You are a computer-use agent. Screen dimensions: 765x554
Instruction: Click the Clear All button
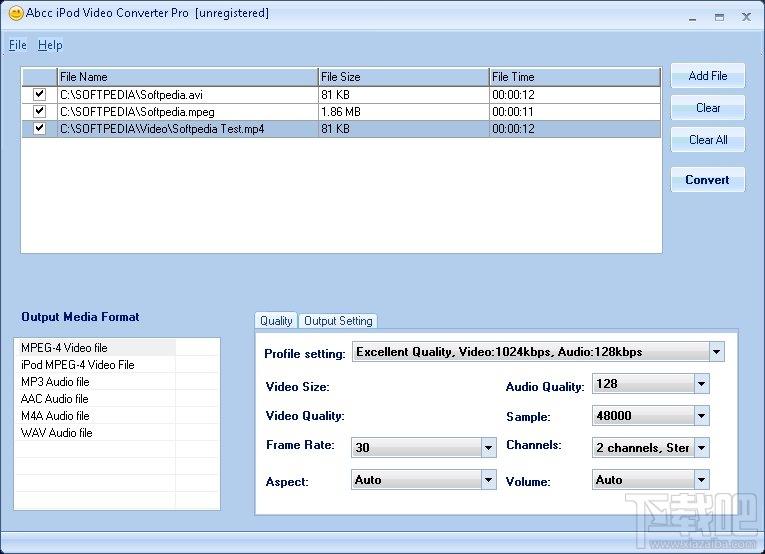[x=707, y=140]
